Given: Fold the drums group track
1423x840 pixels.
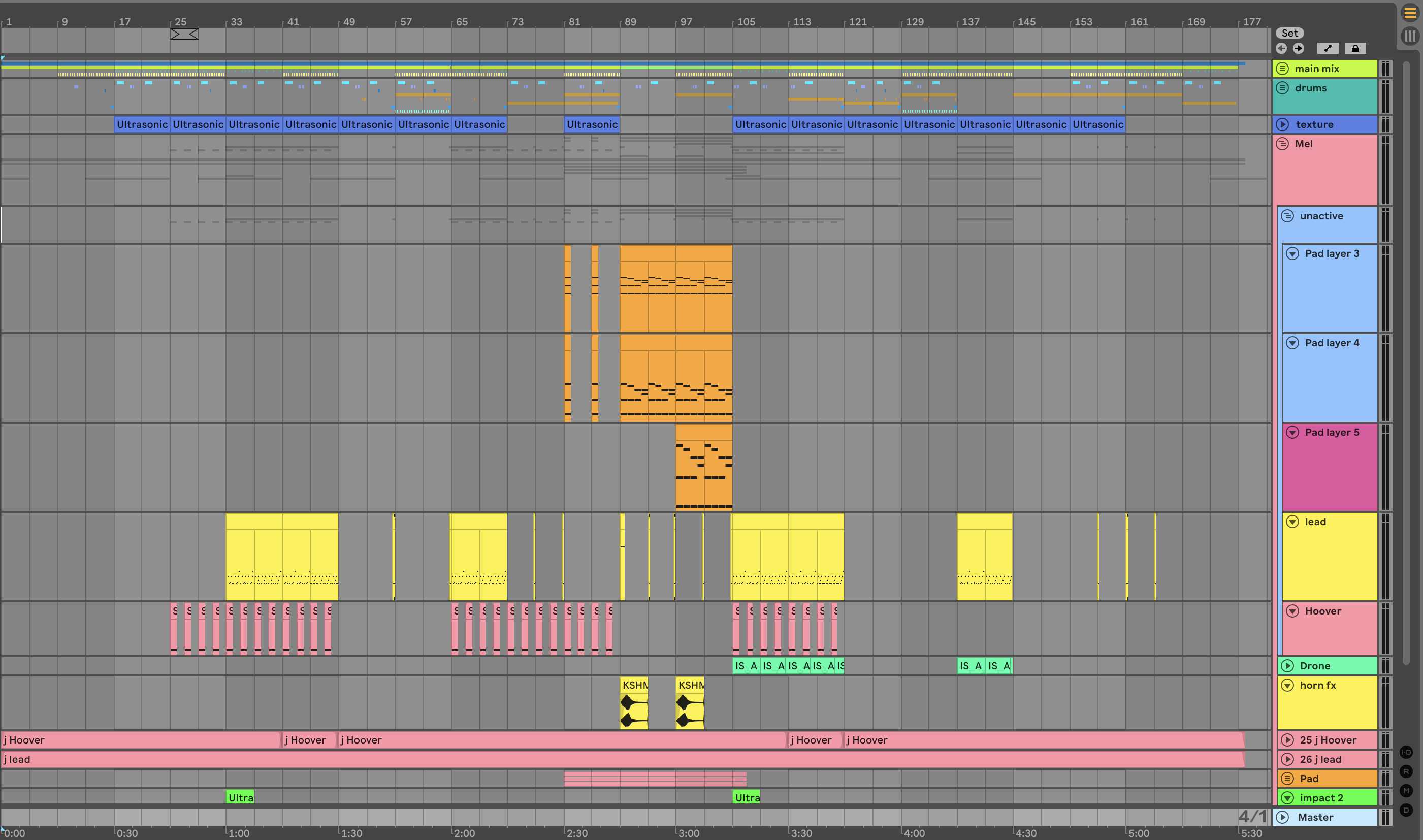Looking at the screenshot, I should (x=1283, y=88).
